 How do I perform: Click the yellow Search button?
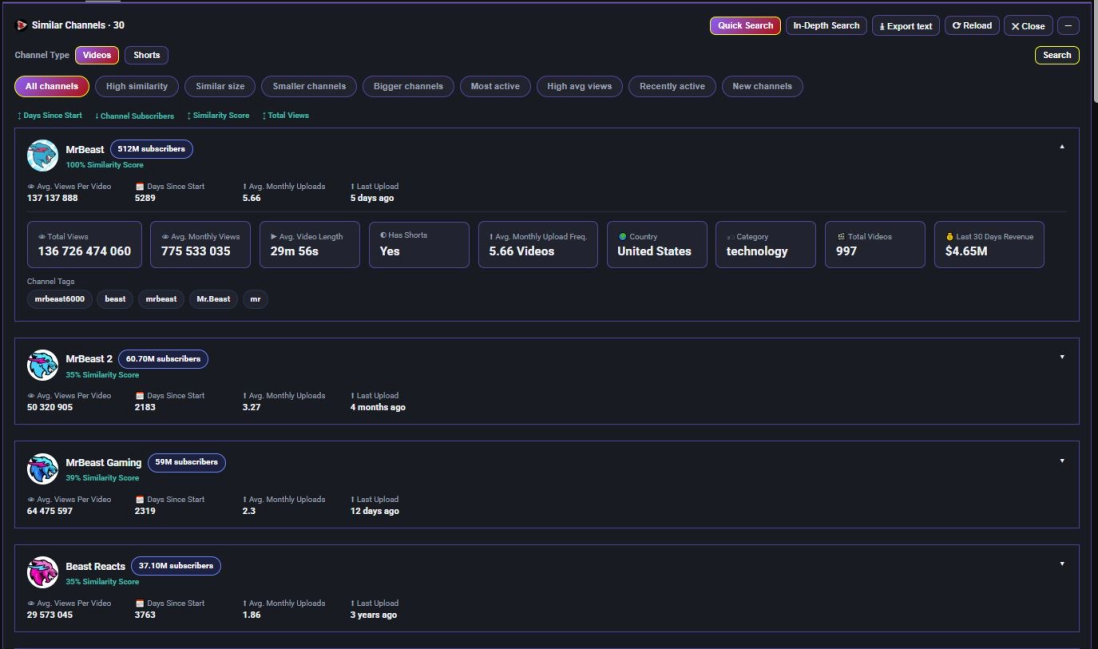[1057, 55]
